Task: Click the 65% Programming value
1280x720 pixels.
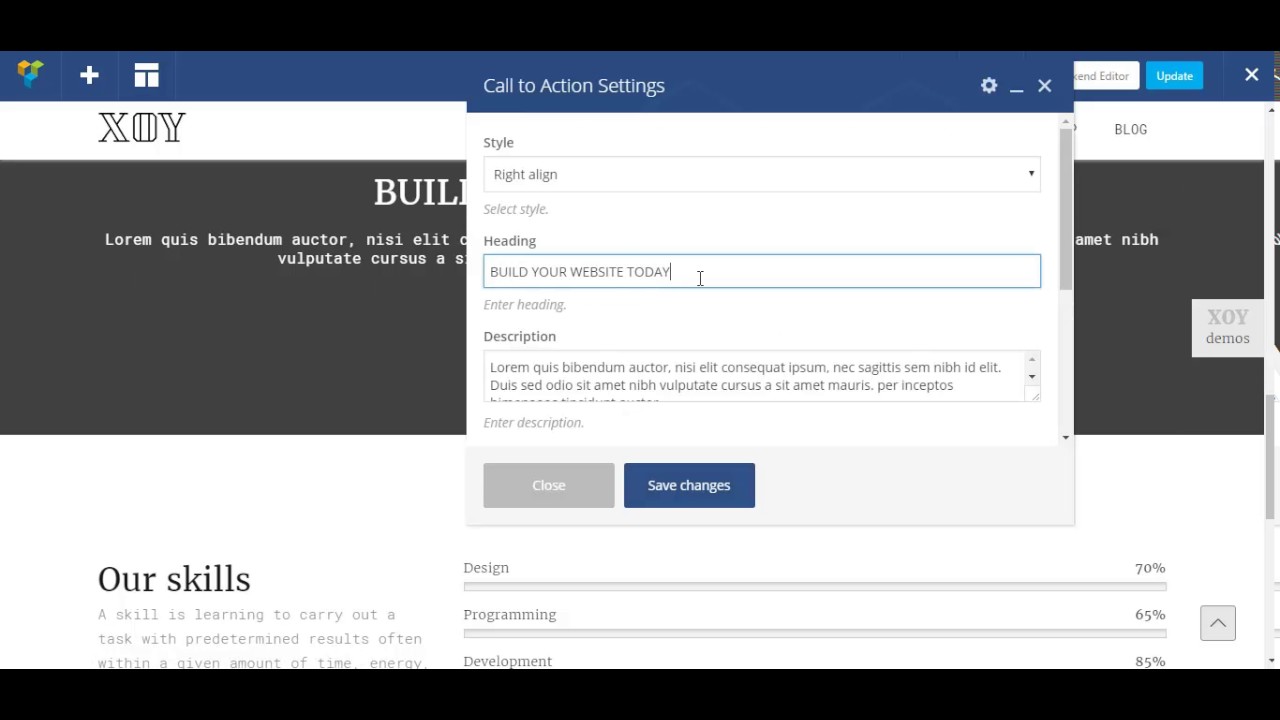Action: coord(1150,615)
